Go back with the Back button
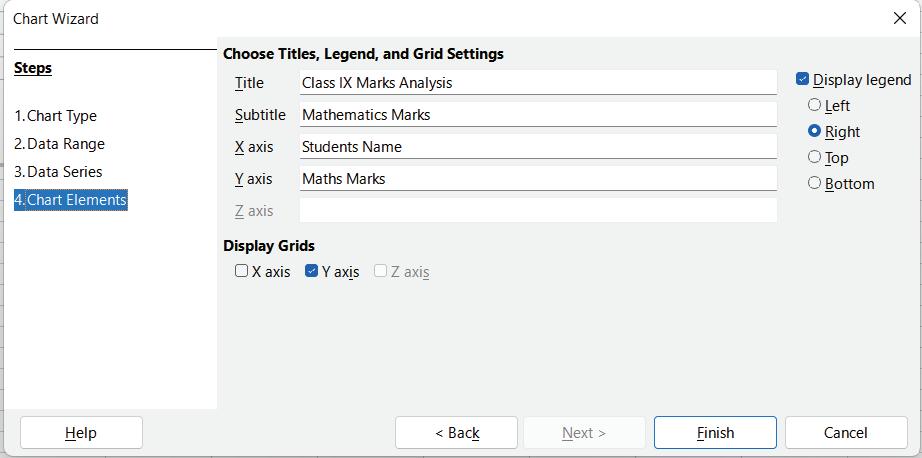Screen dimensions: 922x458 pyautogui.click(x=456, y=433)
